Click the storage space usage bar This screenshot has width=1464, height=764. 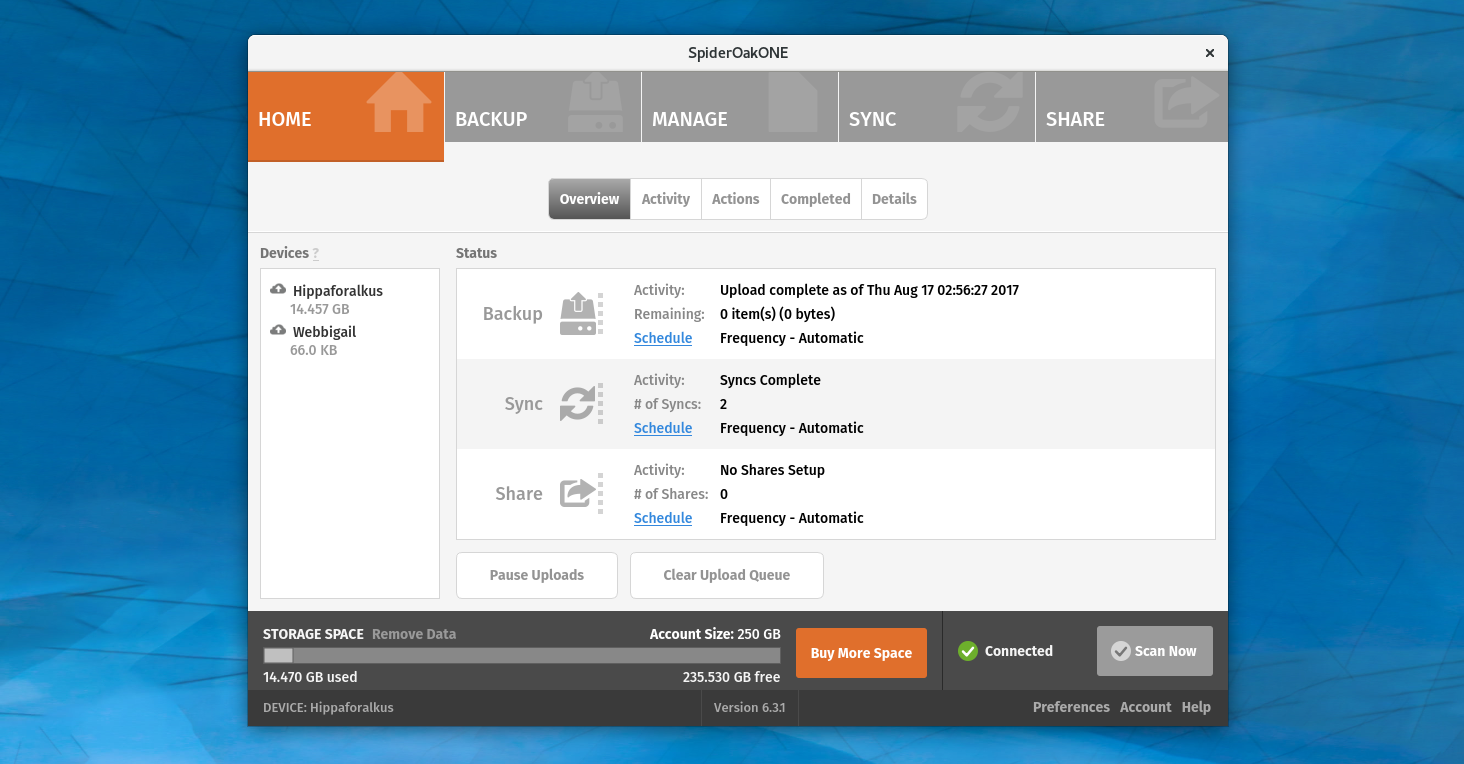521,656
